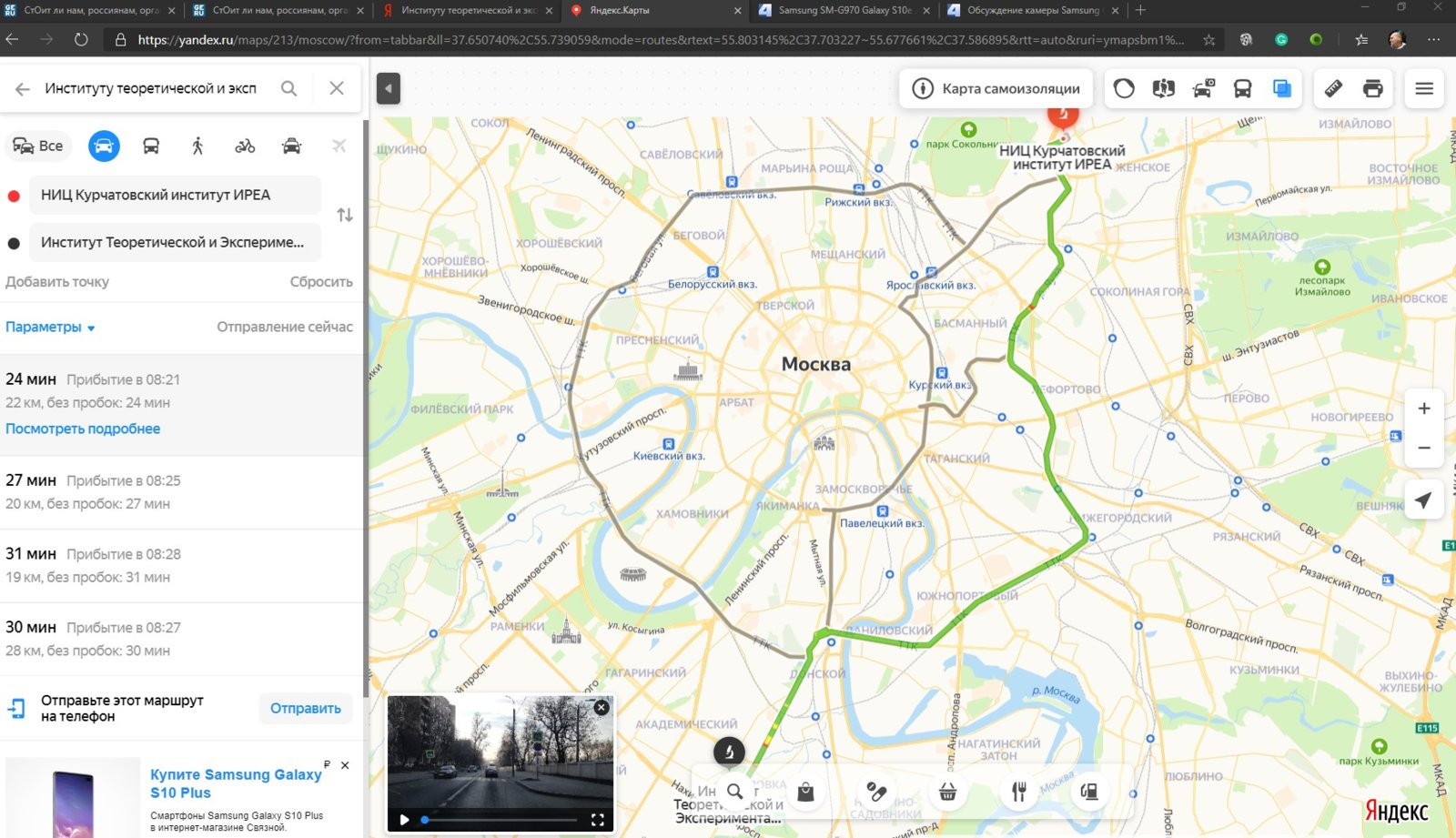Swap start and destination points

[345, 216]
